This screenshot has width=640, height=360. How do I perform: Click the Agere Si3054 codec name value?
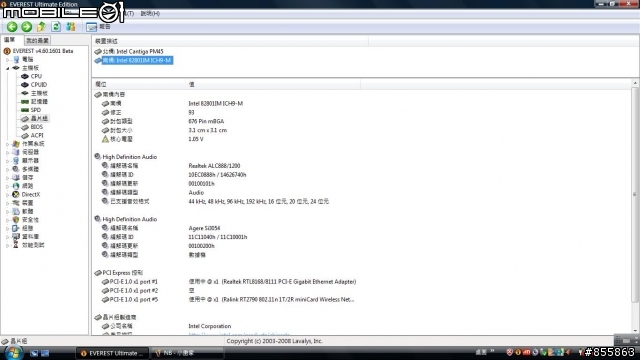tap(204, 228)
